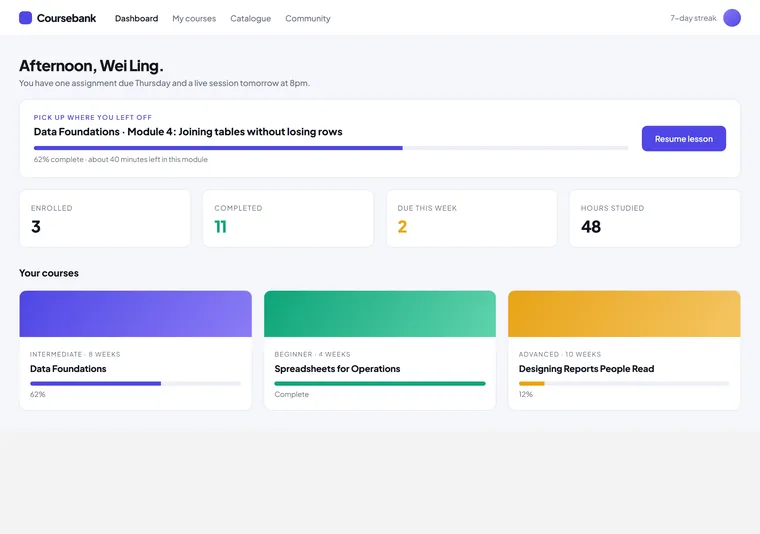This screenshot has width=760, height=534.
Task: Click the yellow Designing Reports banner
Action: pyautogui.click(x=624, y=314)
